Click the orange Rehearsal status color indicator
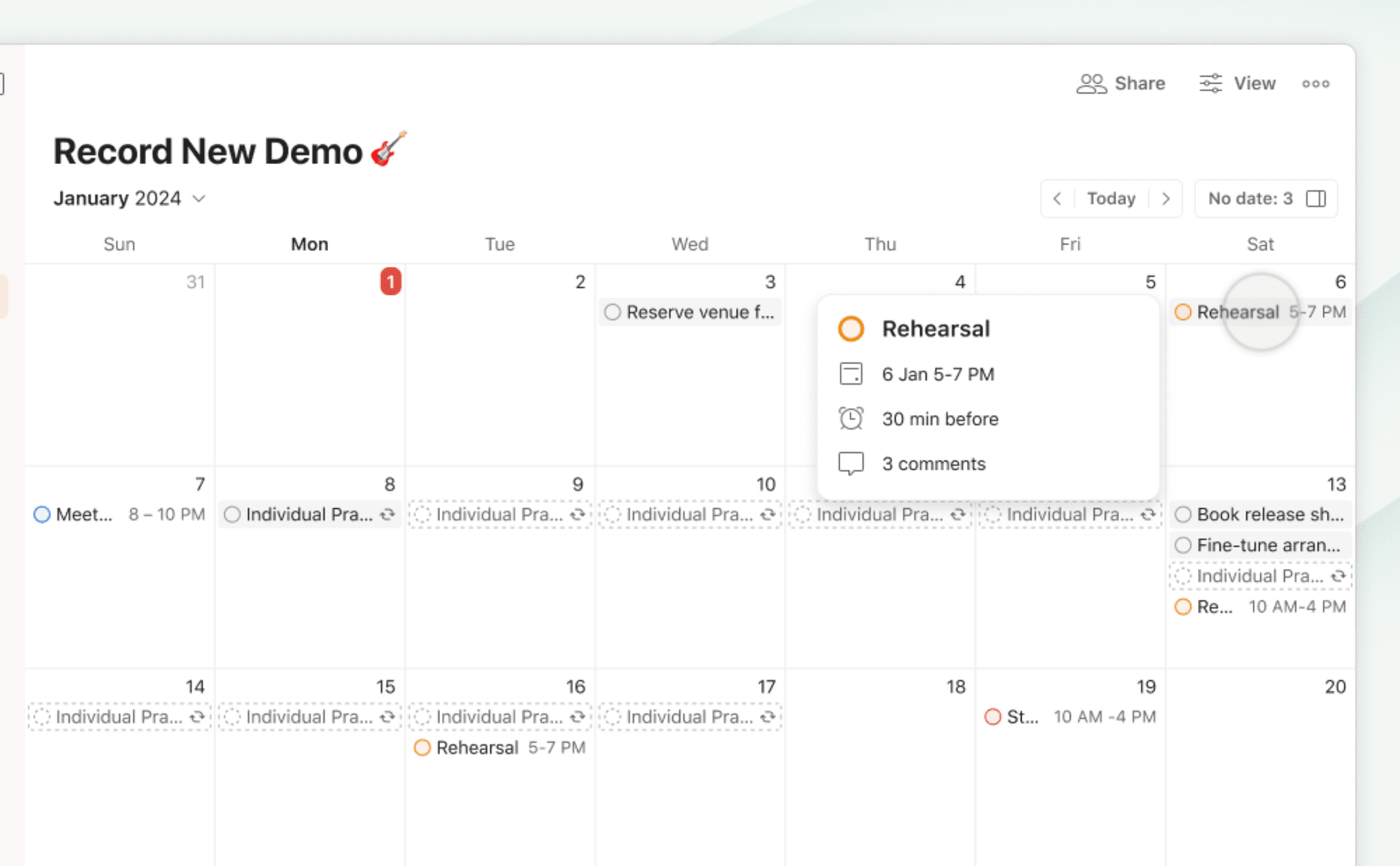 pyautogui.click(x=851, y=328)
